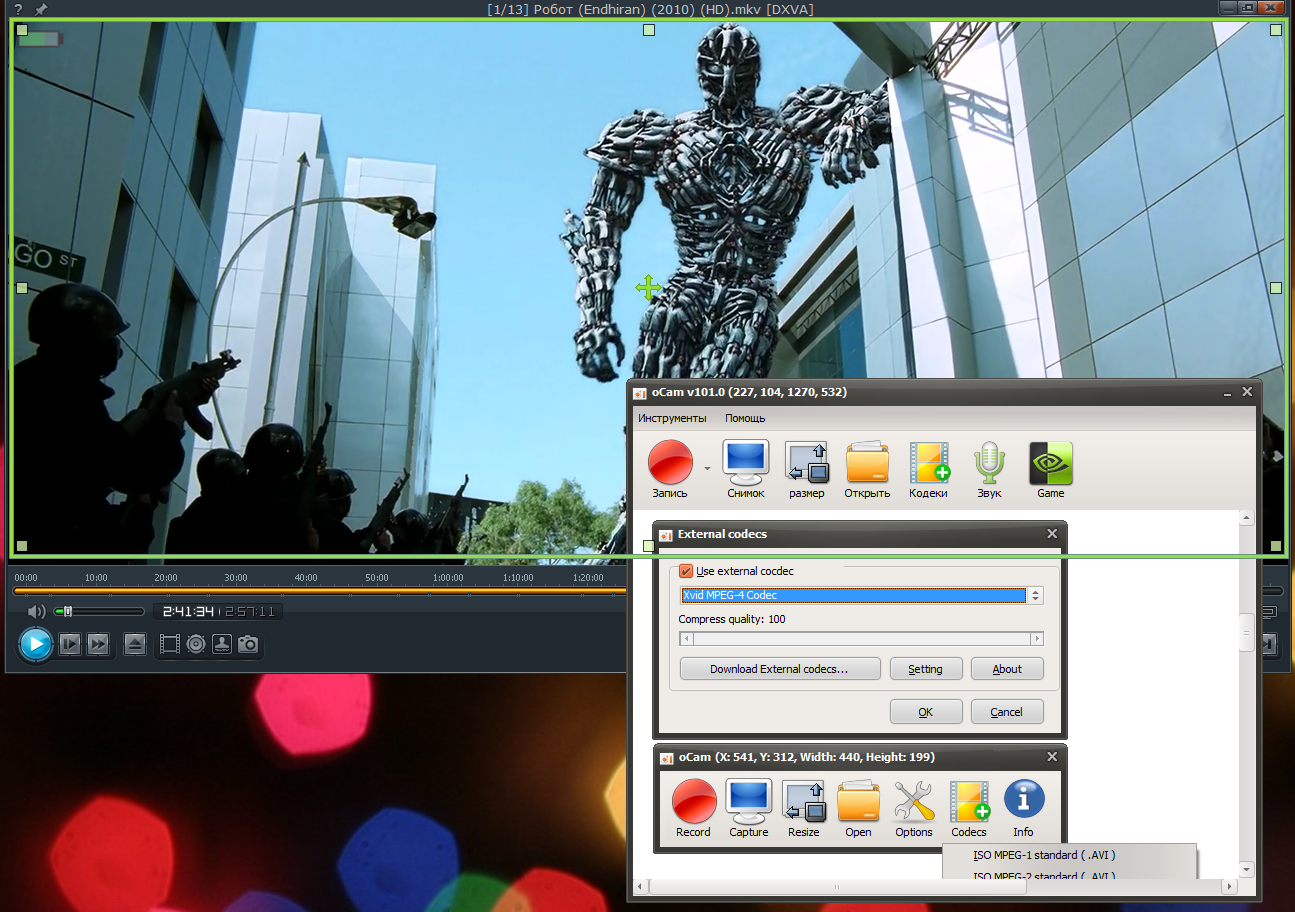Viewport: 1295px width, 912px height.
Task: Close the lower oCam toolbar window
Action: click(x=1051, y=757)
